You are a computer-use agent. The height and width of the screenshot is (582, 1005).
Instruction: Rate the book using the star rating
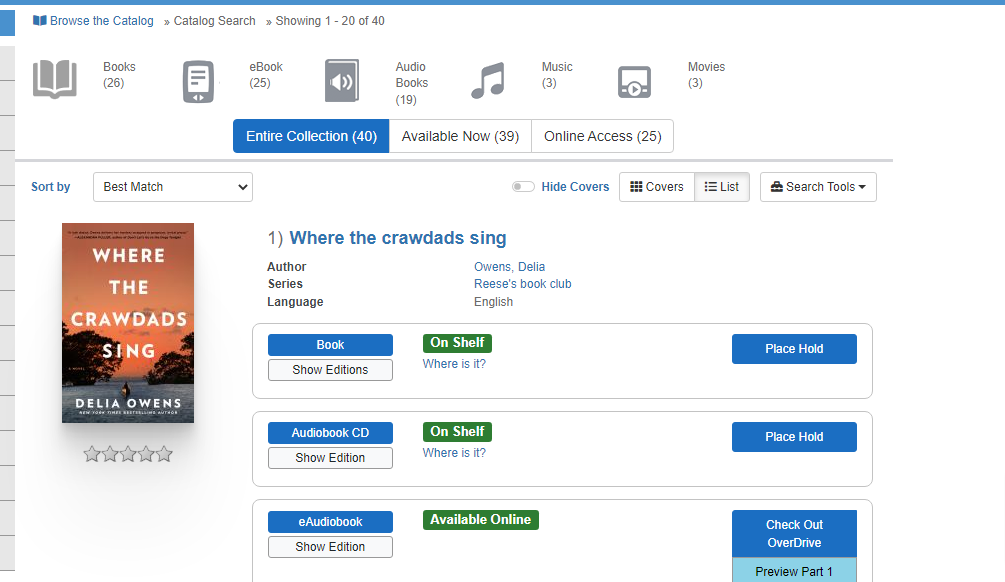128,455
